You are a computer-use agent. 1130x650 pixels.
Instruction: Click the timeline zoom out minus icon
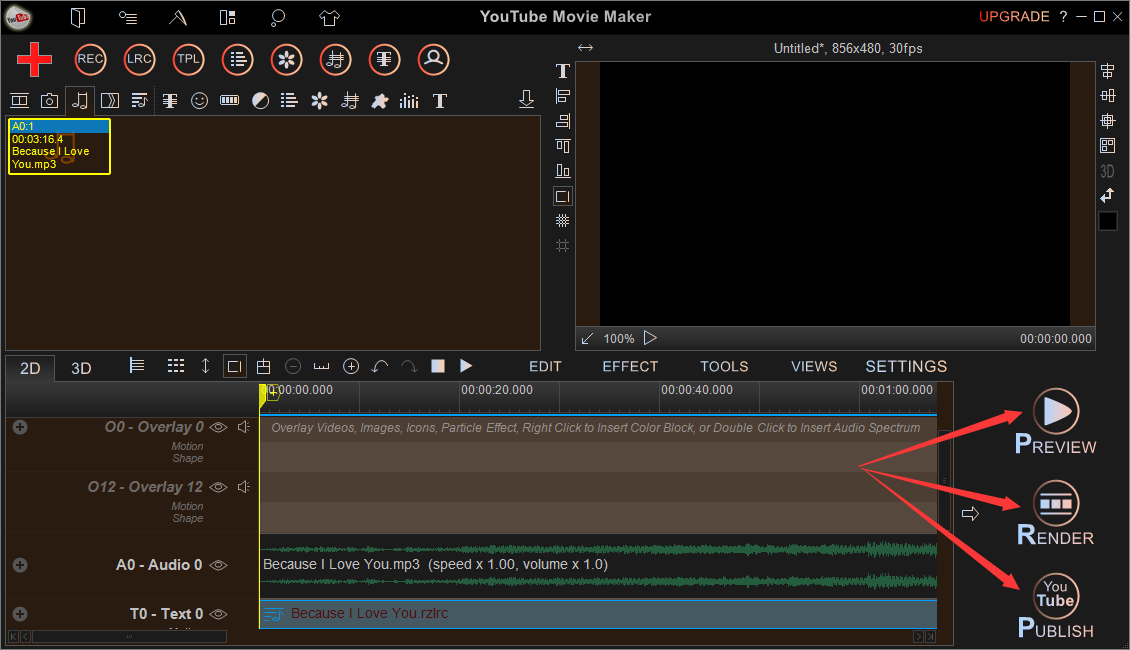tap(293, 366)
